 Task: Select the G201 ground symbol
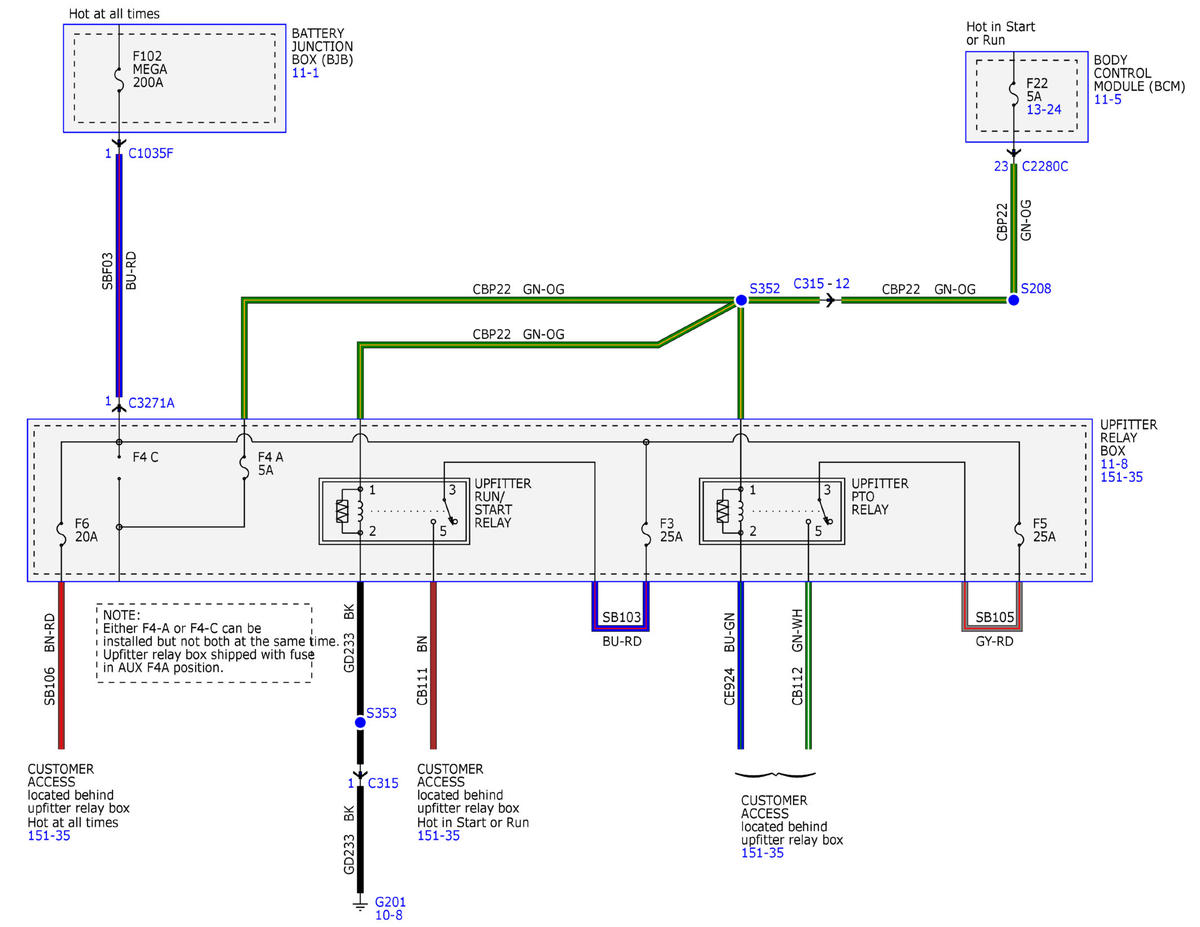359,907
